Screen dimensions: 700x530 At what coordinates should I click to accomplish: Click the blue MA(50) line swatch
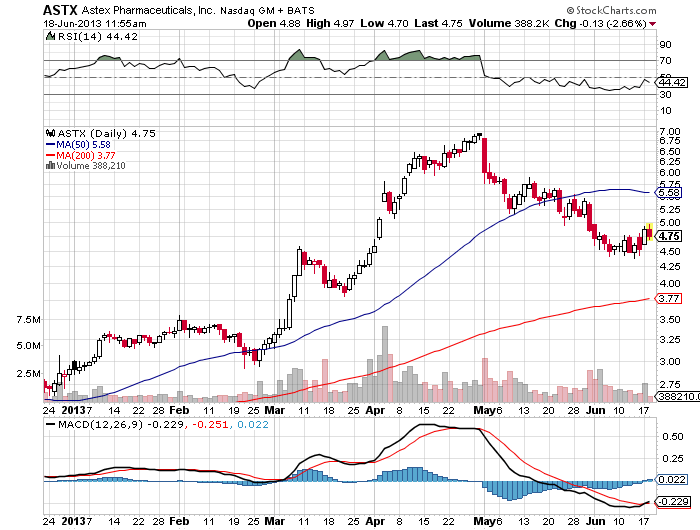(x=50, y=145)
